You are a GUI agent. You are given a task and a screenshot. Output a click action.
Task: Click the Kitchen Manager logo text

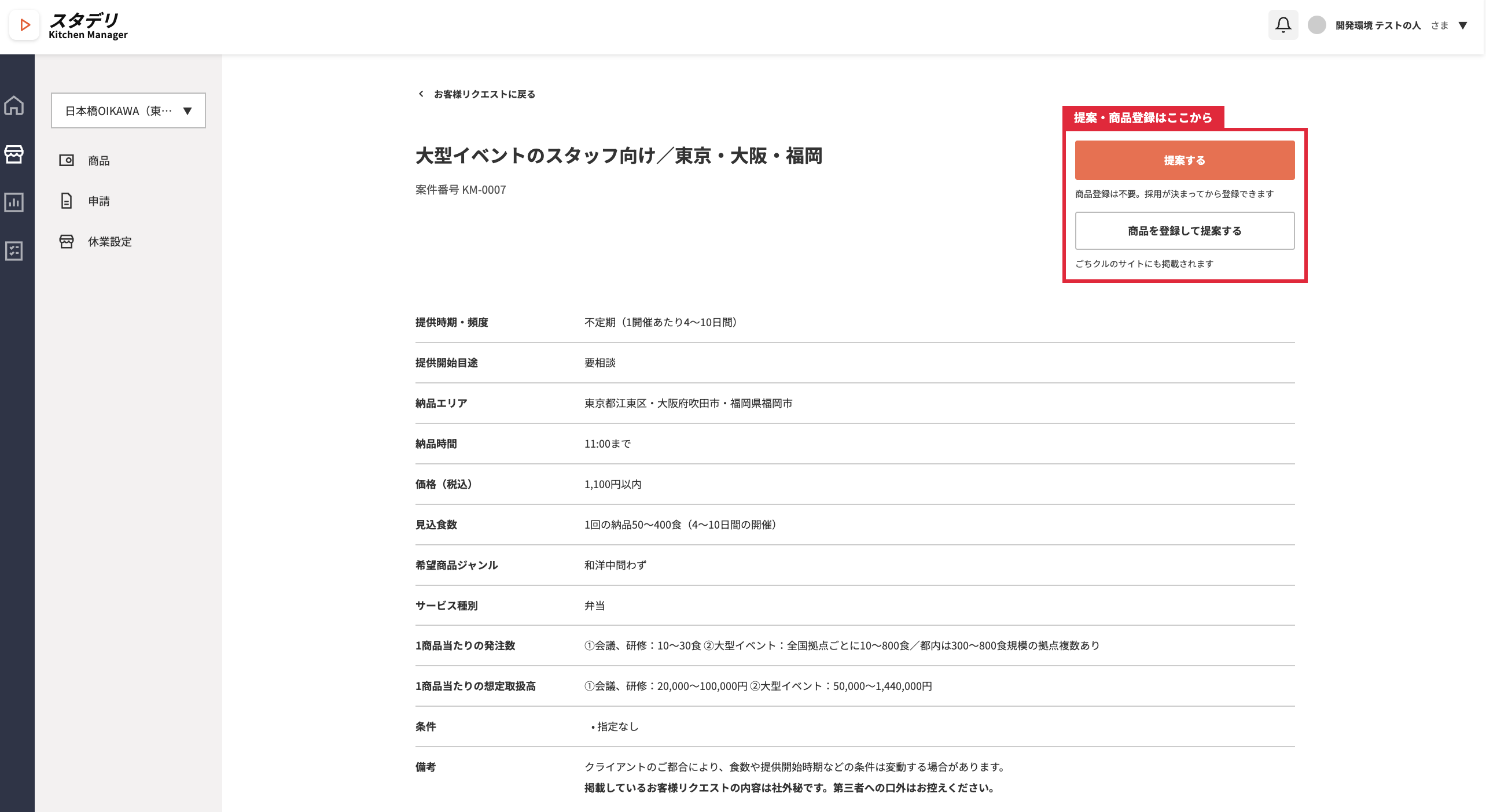point(88,35)
